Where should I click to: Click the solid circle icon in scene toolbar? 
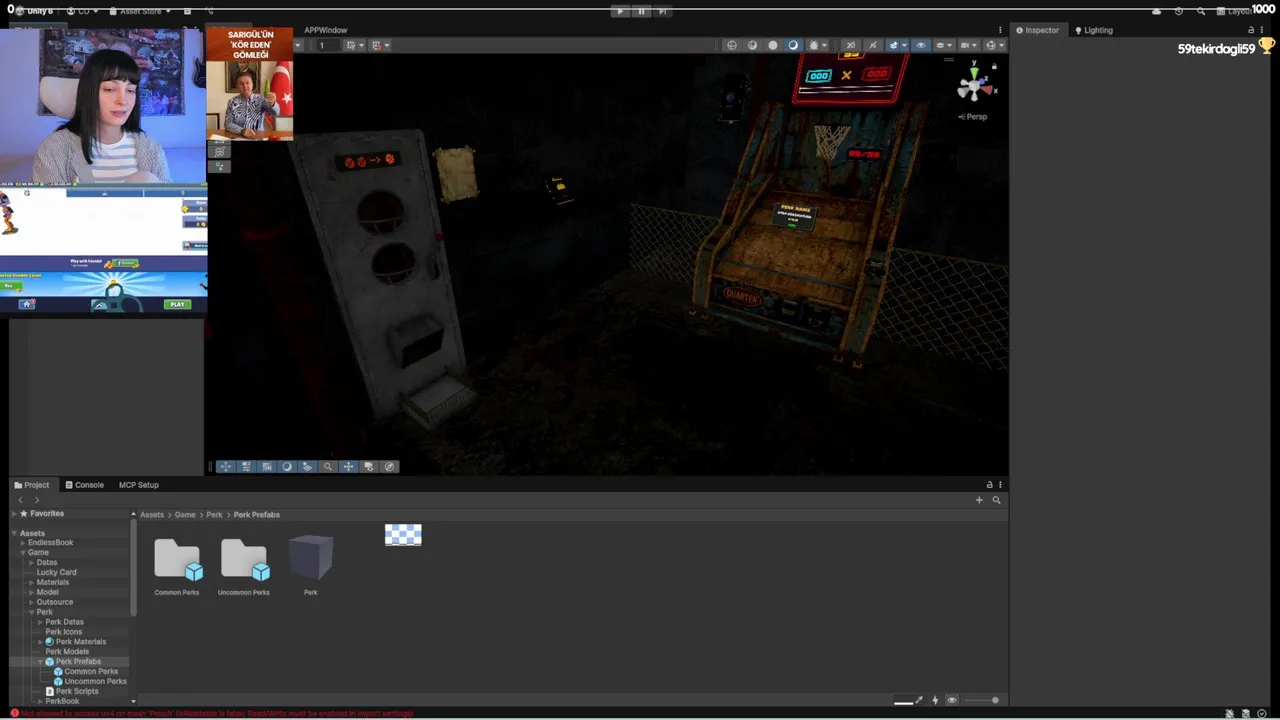(773, 45)
